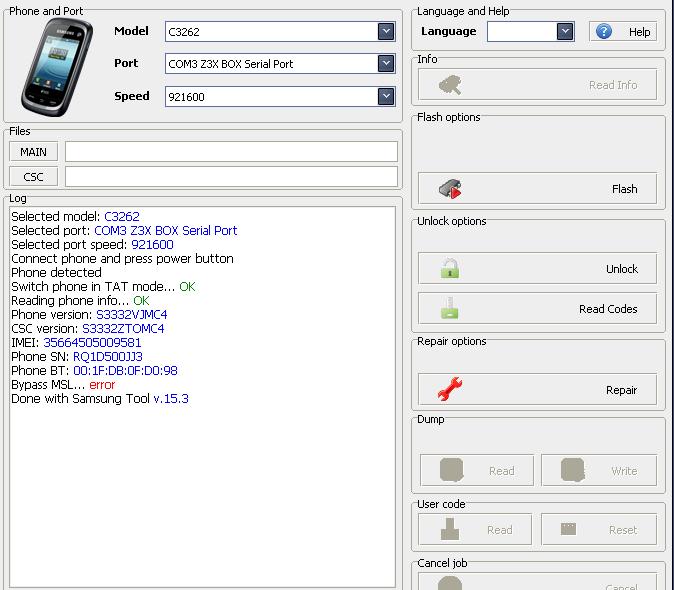Click log line 'Selected port speed: 921600'
The width and height of the screenshot is (674, 590).
92,245
